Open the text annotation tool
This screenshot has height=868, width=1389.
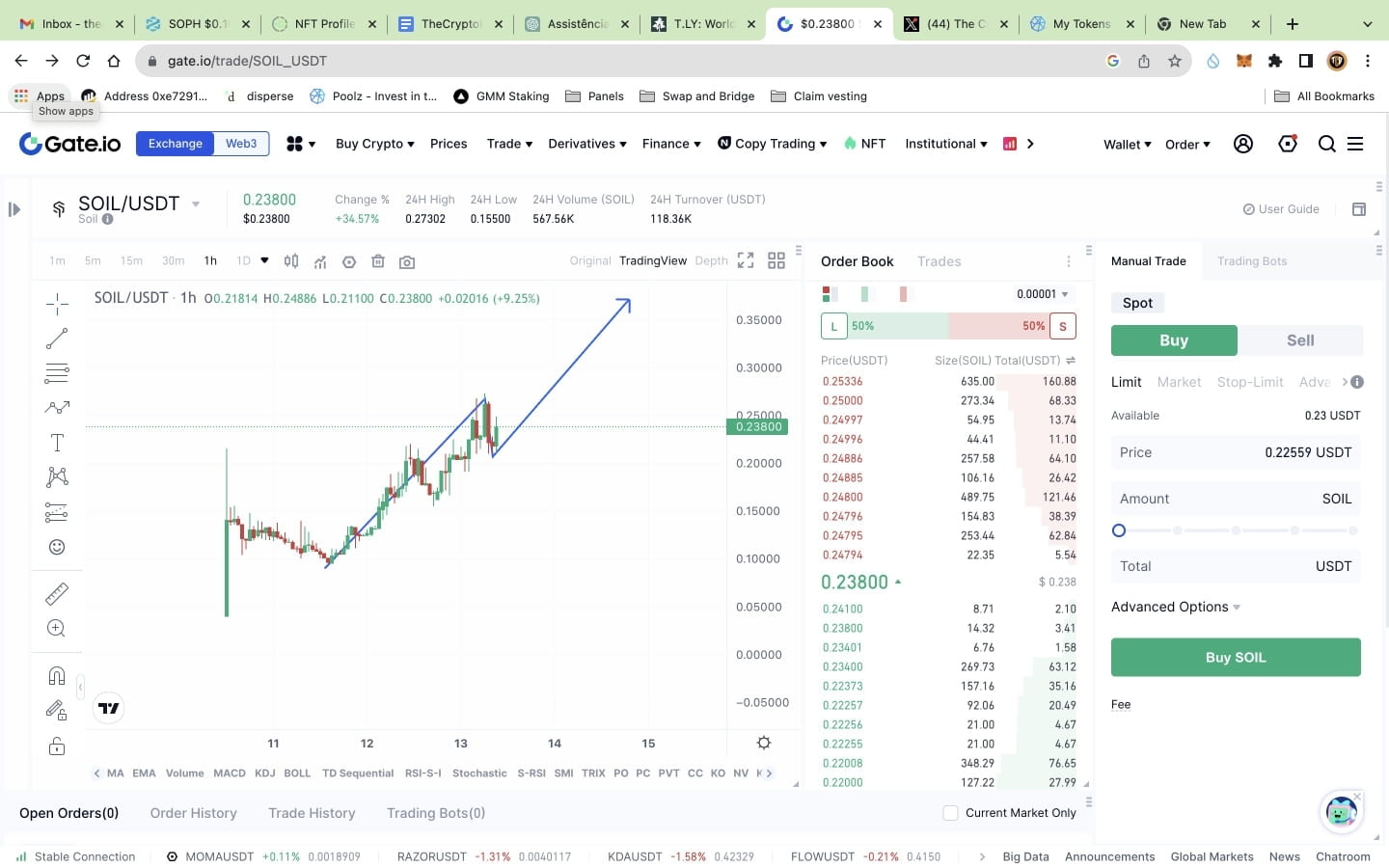(x=56, y=442)
